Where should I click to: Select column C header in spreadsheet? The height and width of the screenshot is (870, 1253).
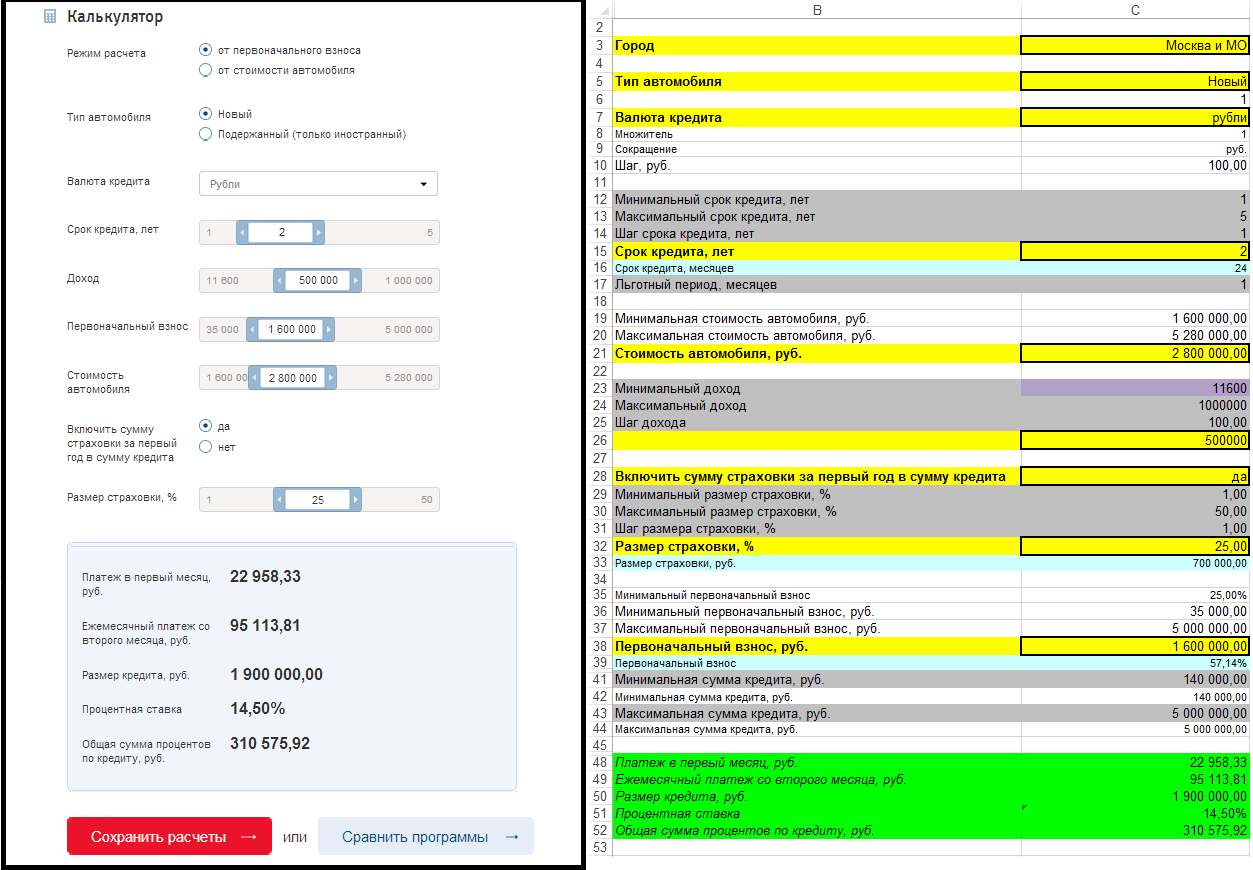(1135, 10)
